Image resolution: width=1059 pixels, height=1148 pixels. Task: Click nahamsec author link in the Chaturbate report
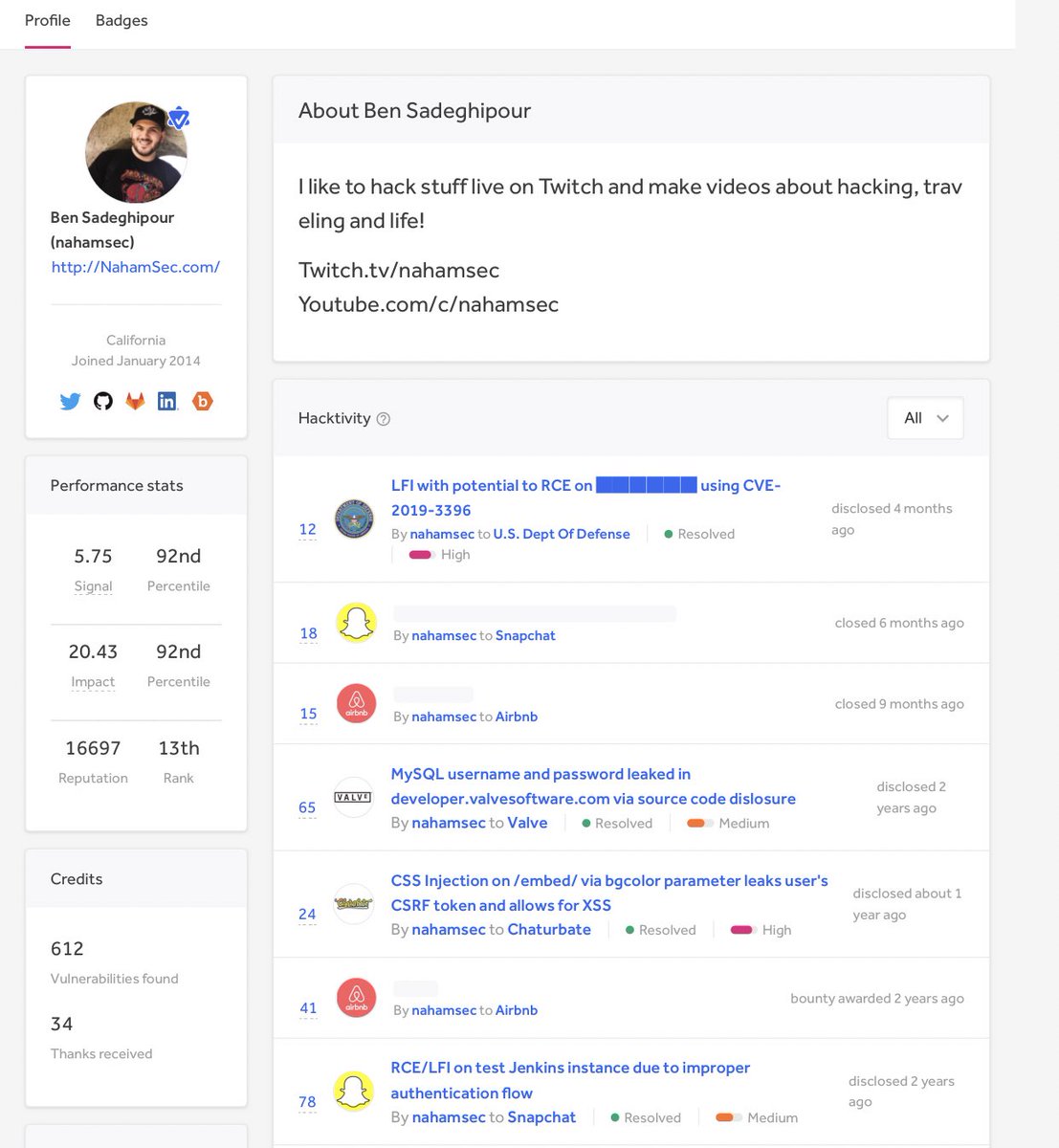coord(449,930)
